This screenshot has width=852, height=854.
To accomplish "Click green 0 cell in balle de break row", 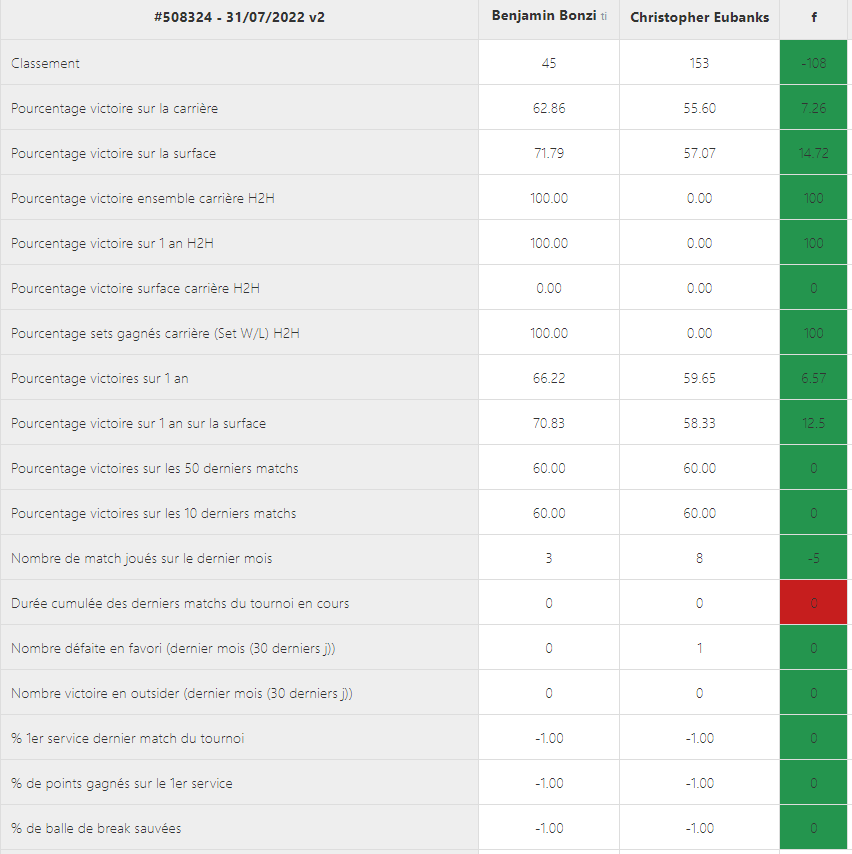I will pyautogui.click(x=813, y=828).
